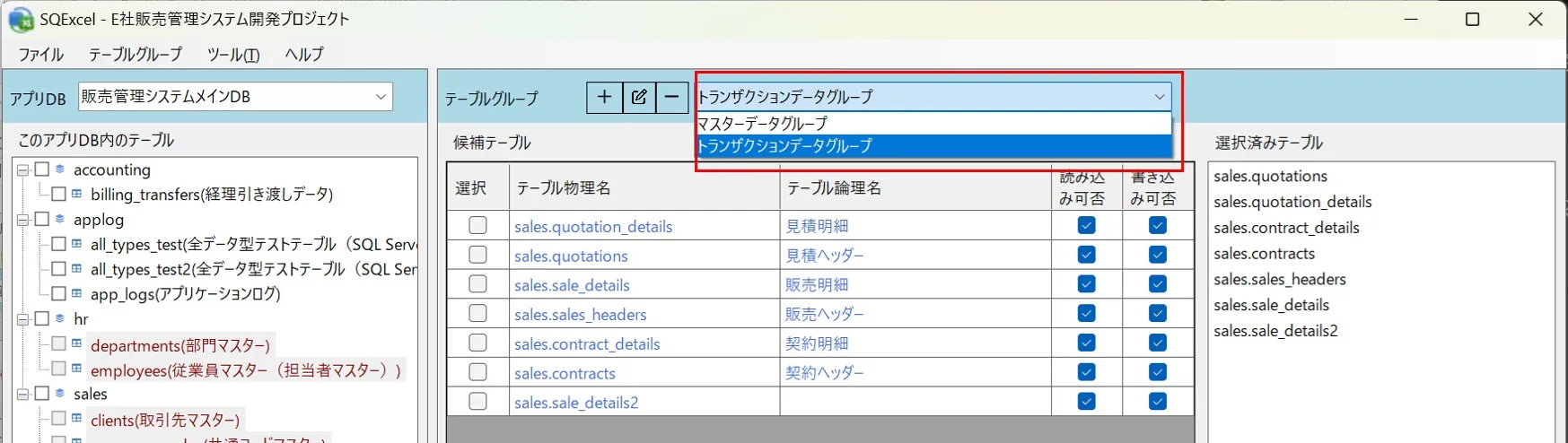
Task: Toggle read permission for sales.sales_headers row
Action: tap(1086, 313)
